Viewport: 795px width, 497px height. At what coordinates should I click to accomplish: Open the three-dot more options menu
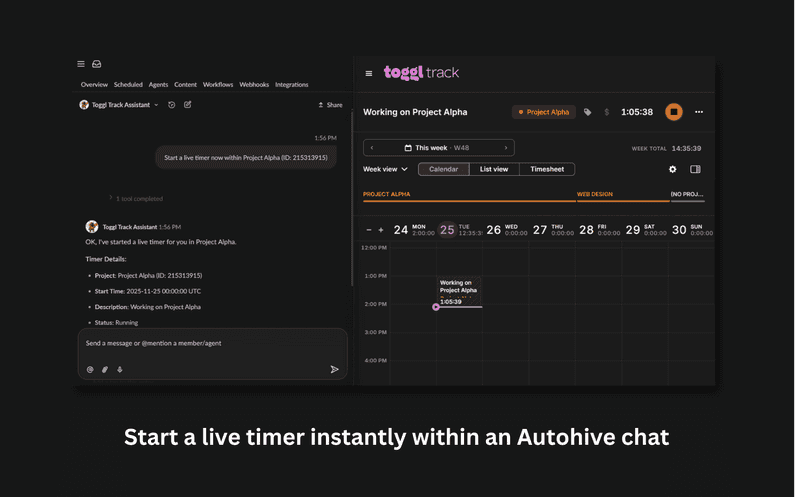click(699, 112)
